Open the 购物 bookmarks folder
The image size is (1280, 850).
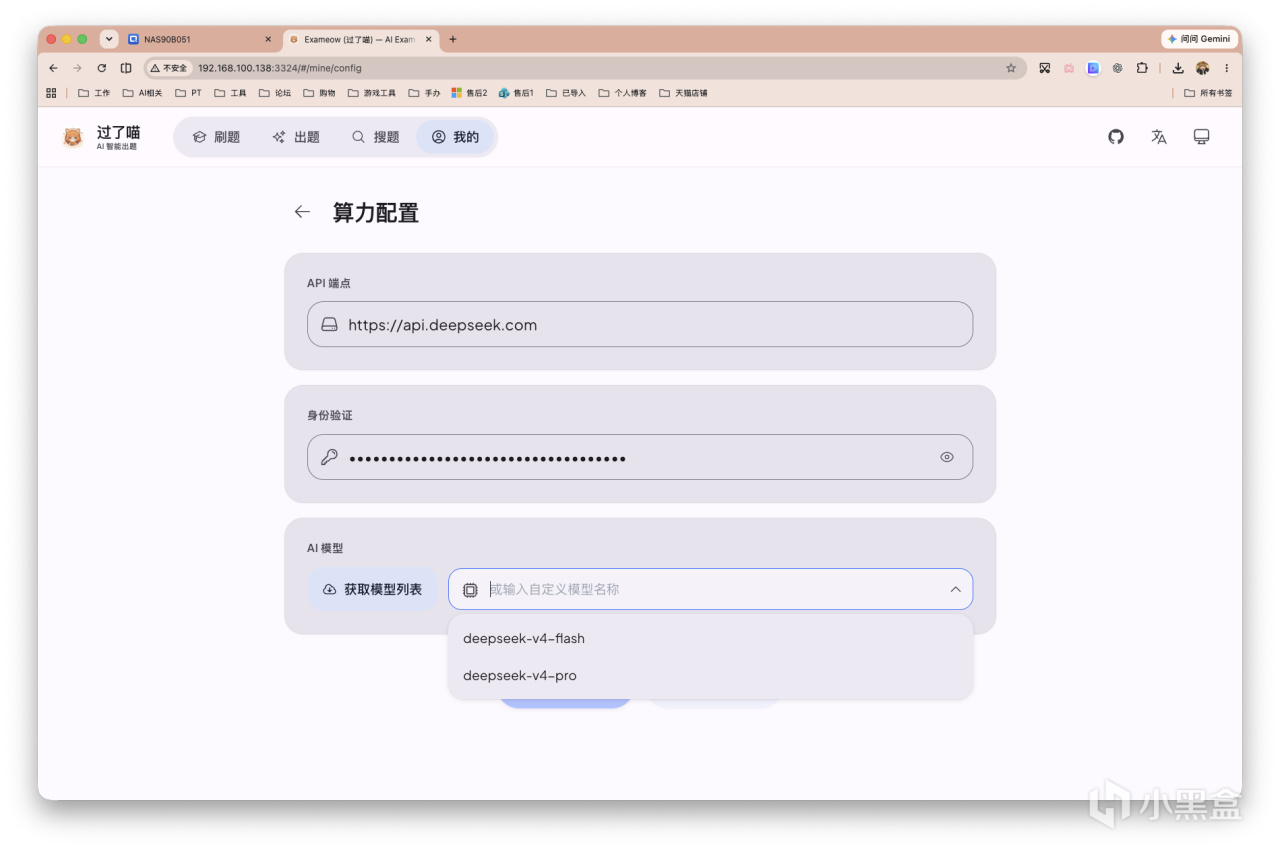pos(319,93)
